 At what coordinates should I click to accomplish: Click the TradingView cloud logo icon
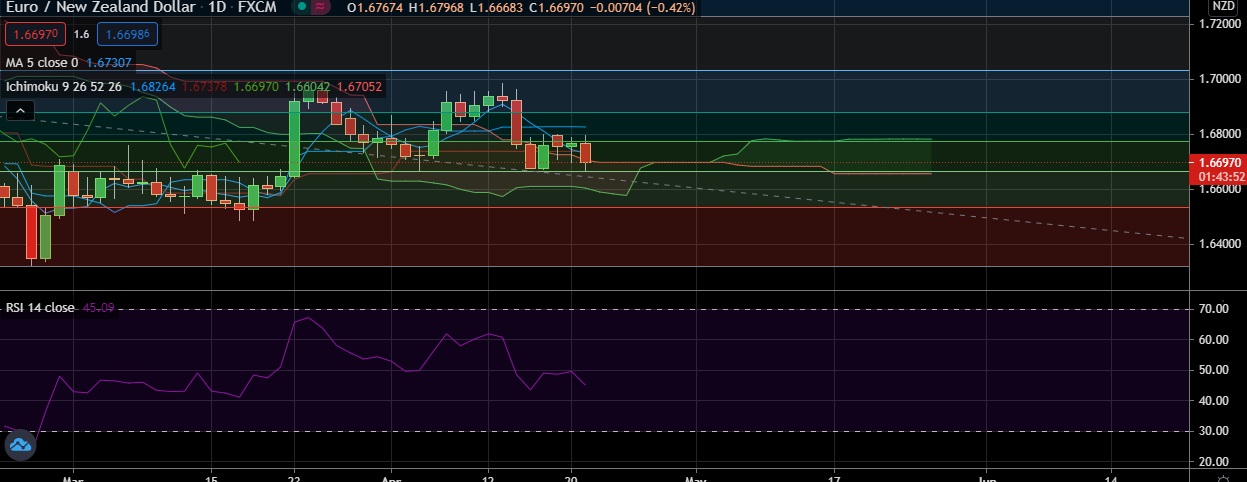pos(20,447)
